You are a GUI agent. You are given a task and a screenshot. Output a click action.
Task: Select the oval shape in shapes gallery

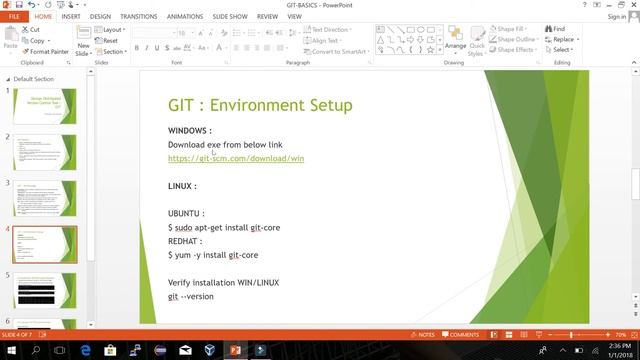pyautogui.click(x=420, y=30)
